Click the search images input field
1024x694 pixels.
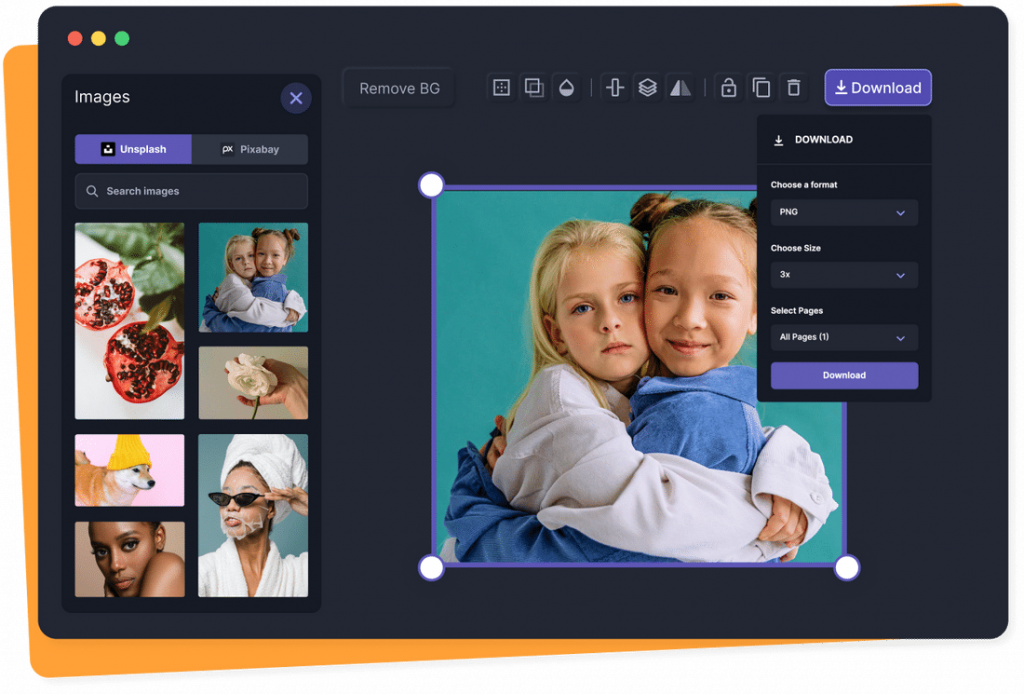(191, 191)
